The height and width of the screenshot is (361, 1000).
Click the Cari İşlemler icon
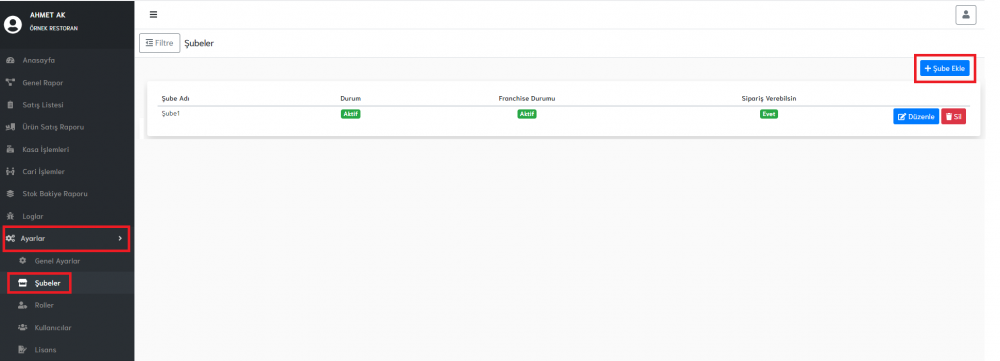pyautogui.click(x=10, y=172)
